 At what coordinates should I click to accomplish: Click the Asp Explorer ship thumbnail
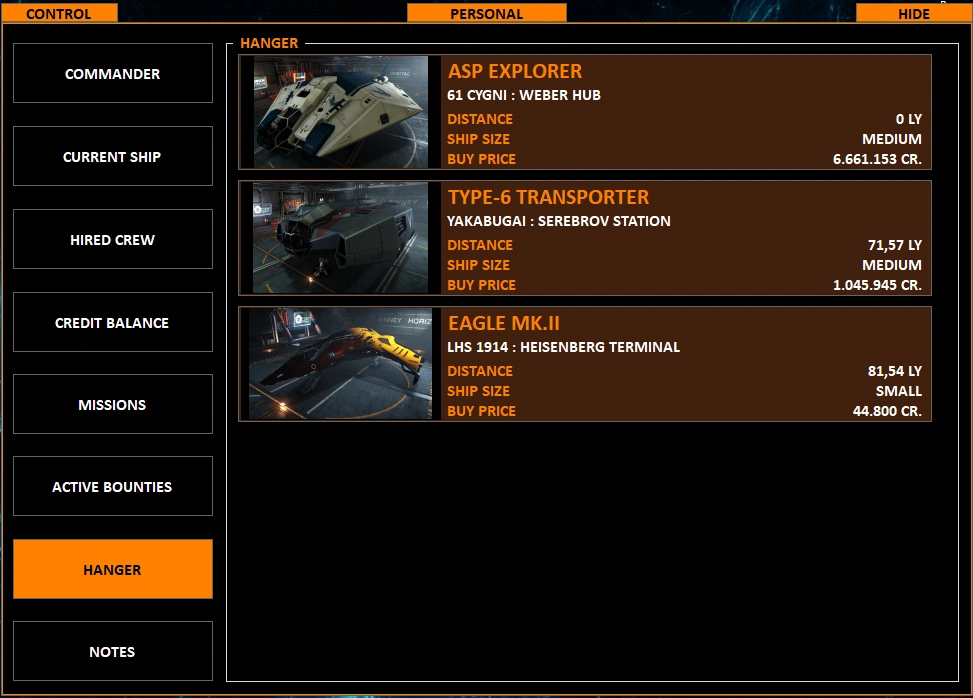[x=341, y=112]
